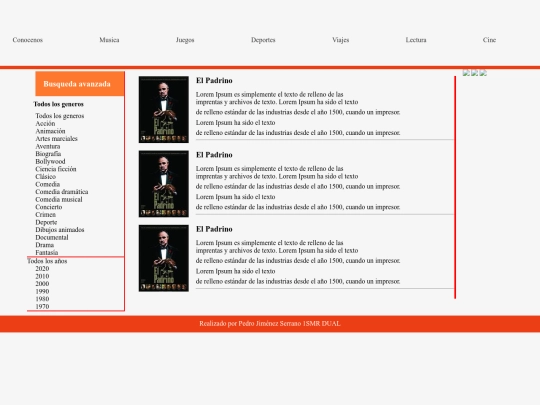The height and width of the screenshot is (405, 540).
Task: Pick year 1970 from the list
Action: click(x=42, y=307)
